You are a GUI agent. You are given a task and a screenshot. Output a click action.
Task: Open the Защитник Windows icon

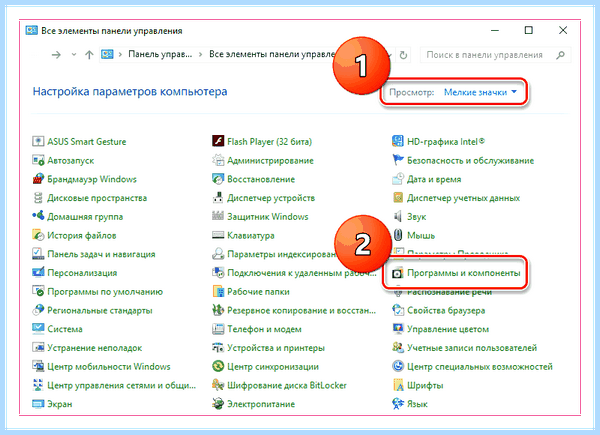pyautogui.click(x=218, y=217)
